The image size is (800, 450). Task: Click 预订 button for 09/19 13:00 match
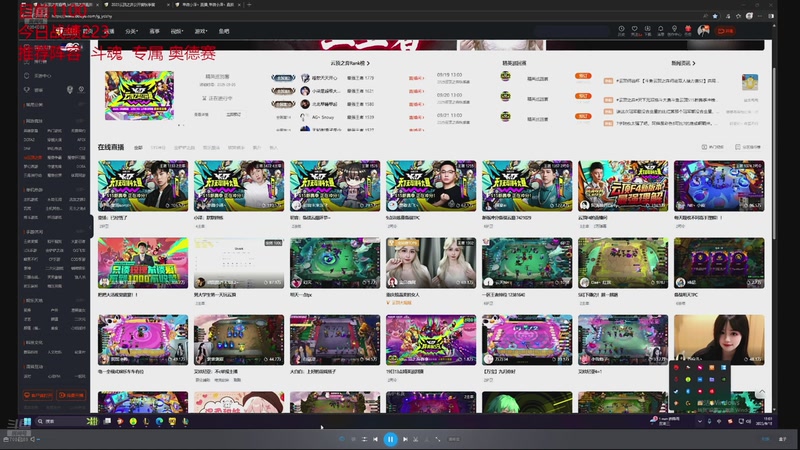pyautogui.click(x=583, y=76)
